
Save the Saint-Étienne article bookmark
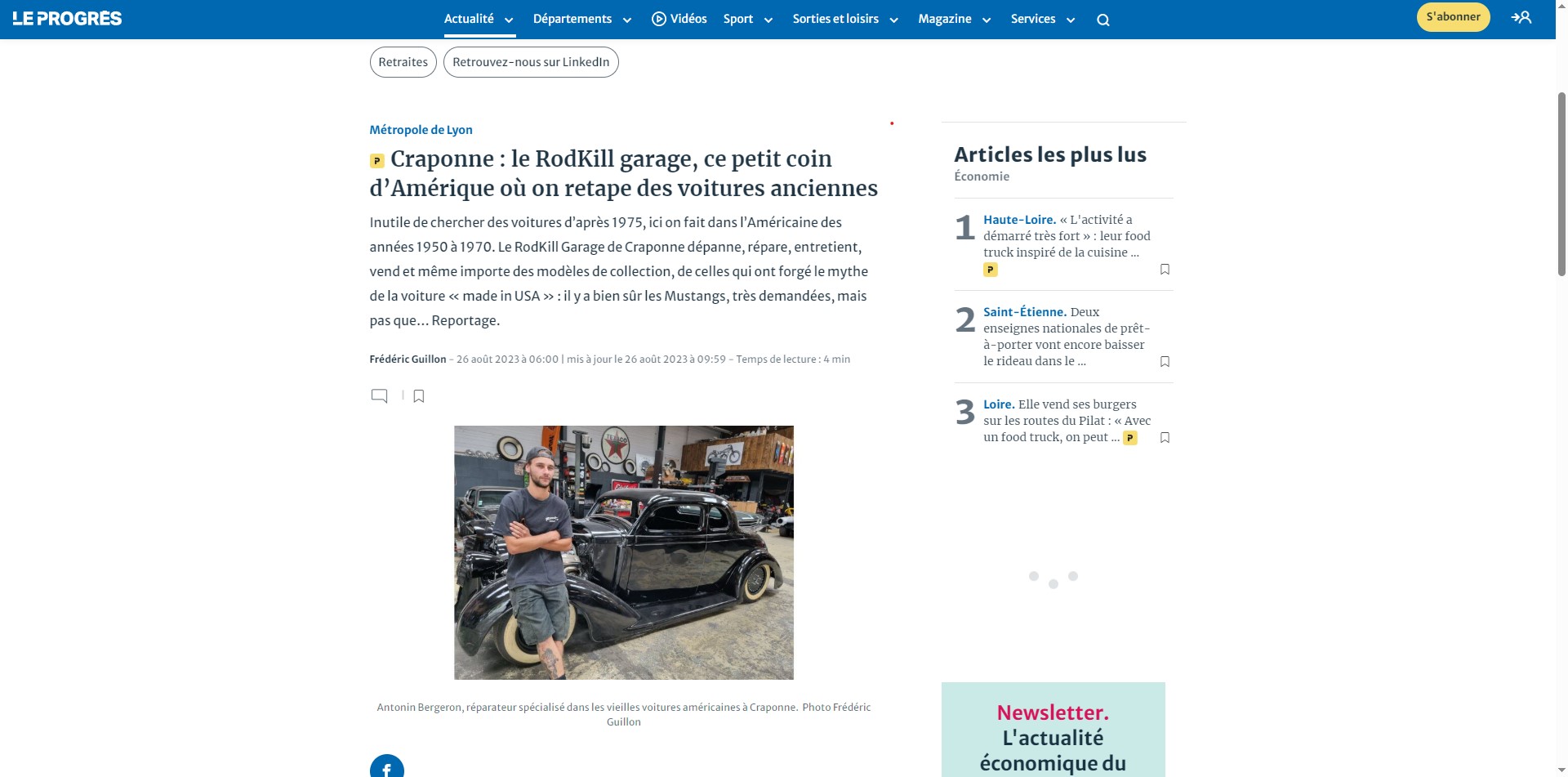coord(1165,362)
